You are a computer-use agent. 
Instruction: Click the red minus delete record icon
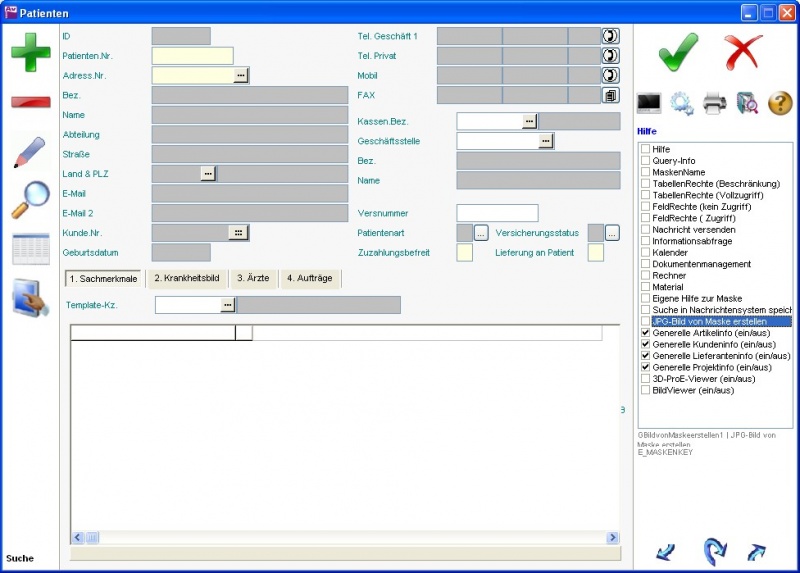pos(30,102)
